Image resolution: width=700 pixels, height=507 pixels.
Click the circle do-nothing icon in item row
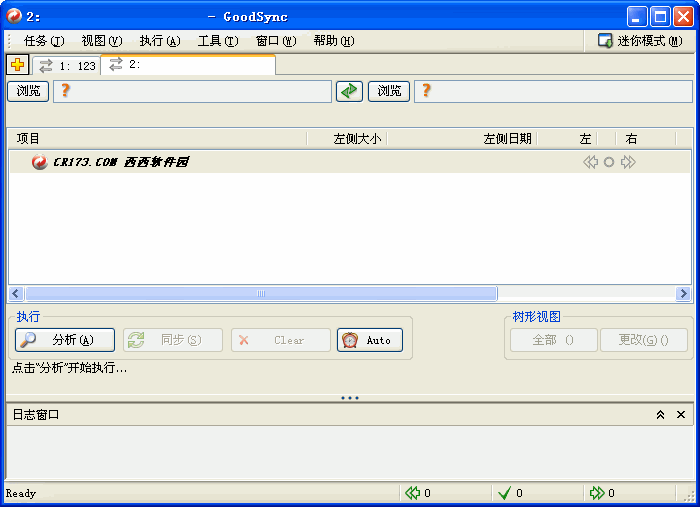coord(609,162)
